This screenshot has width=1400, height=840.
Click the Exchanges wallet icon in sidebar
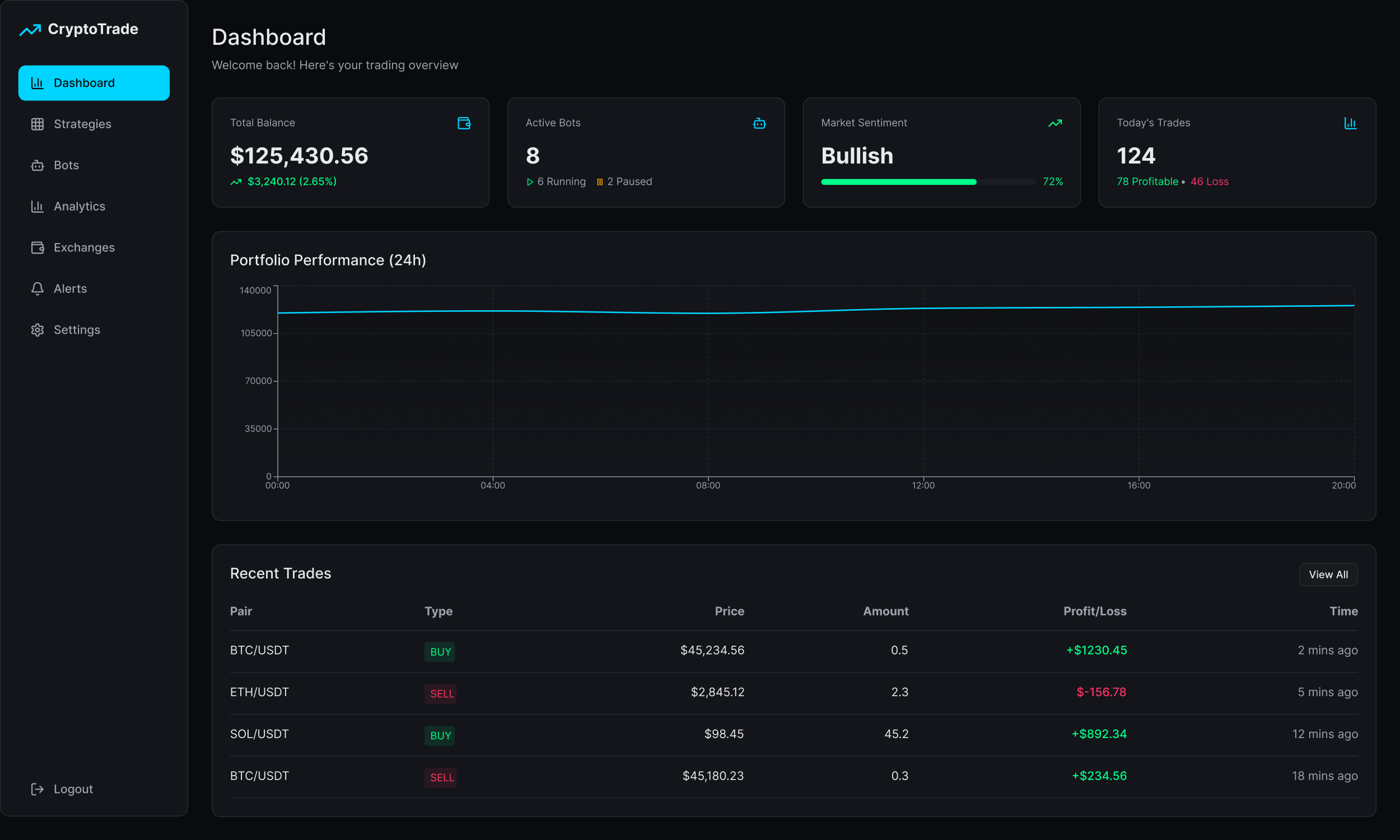[x=38, y=248]
